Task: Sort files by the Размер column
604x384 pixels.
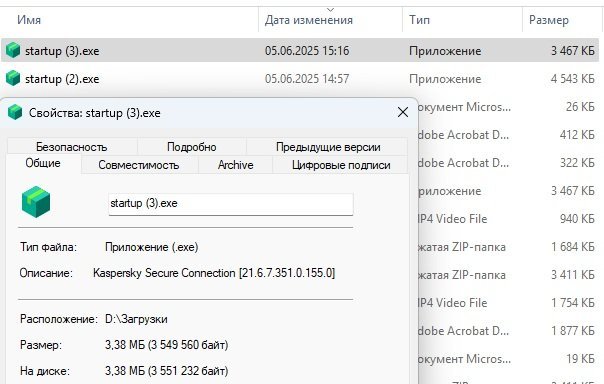Action: point(549,20)
